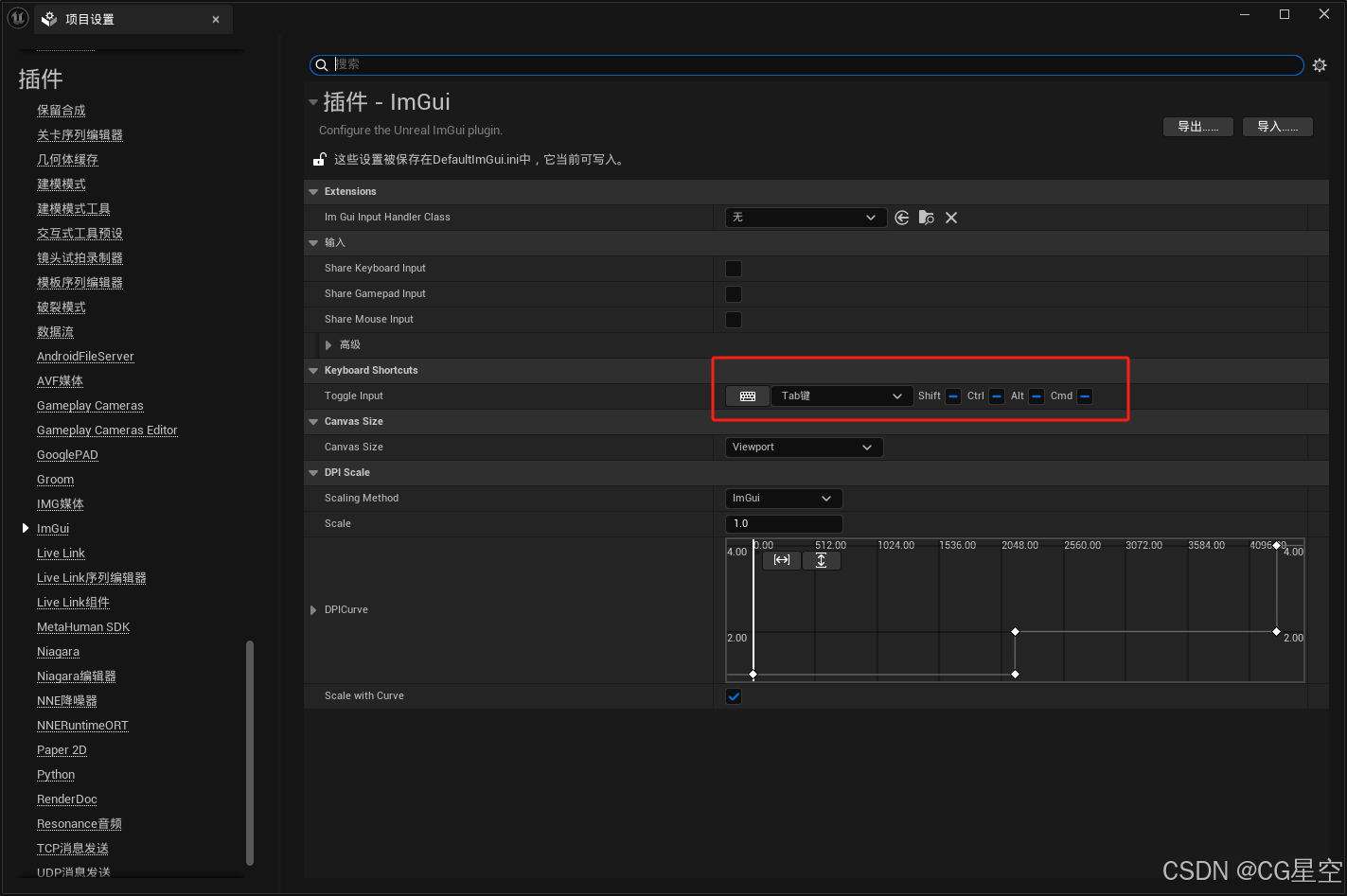Toggle the Cmd modifier checkbox
The height and width of the screenshot is (896, 1347).
point(1085,396)
